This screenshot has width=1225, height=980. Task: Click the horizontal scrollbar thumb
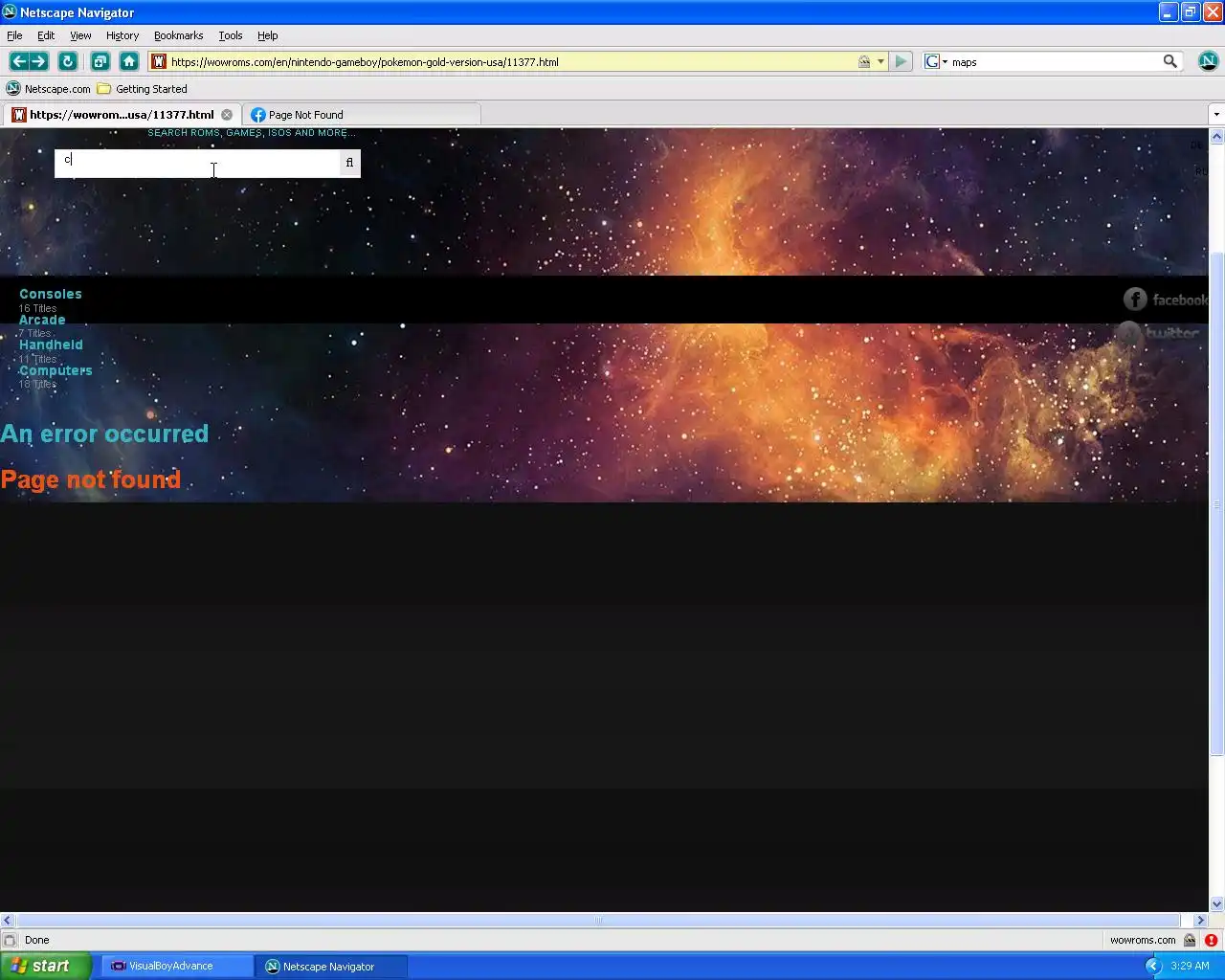click(597, 920)
